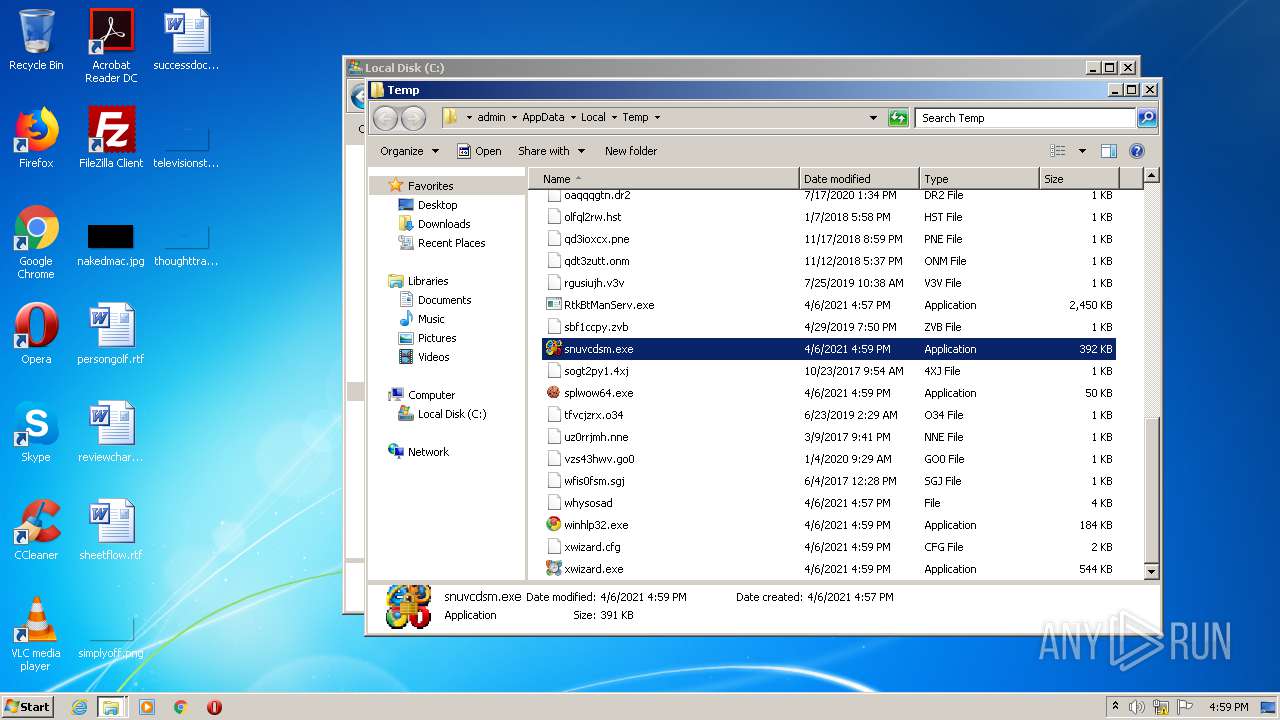The width and height of the screenshot is (1280, 720).
Task: Open the Start menu
Action: pyautogui.click(x=28, y=707)
